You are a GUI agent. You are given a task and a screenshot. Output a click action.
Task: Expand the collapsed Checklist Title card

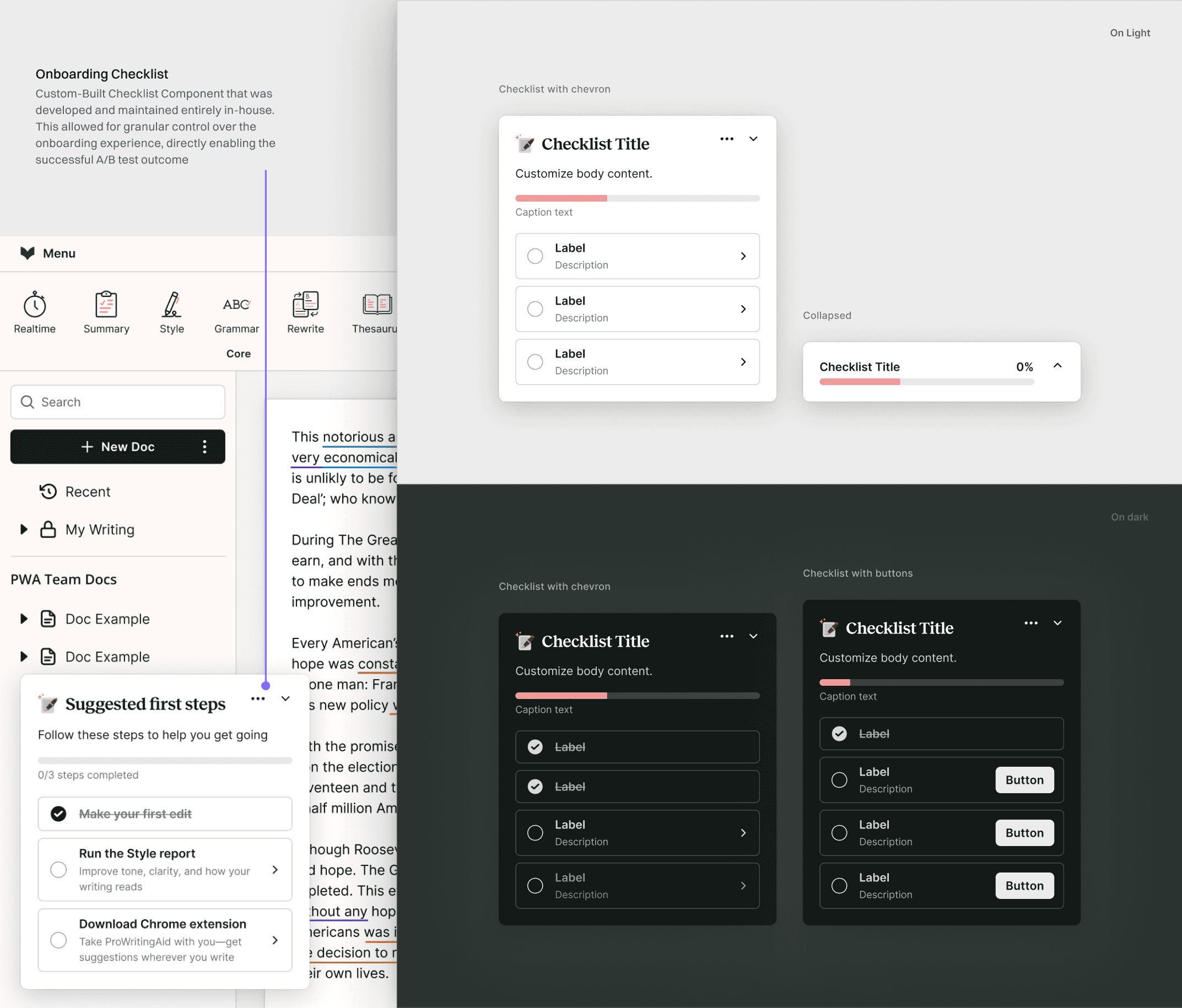[x=1057, y=366]
